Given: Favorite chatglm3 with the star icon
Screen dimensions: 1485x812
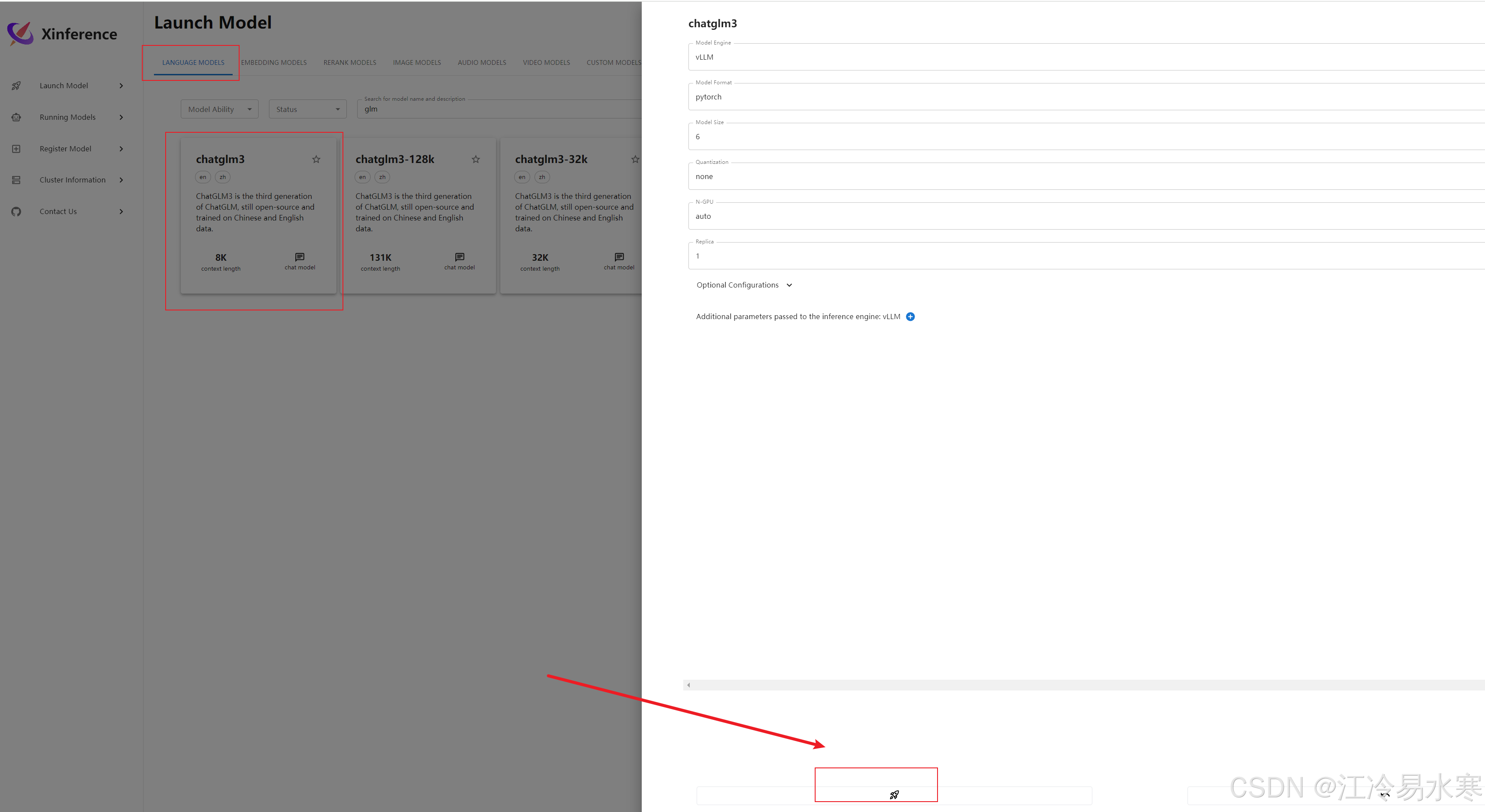Looking at the screenshot, I should click(316, 159).
